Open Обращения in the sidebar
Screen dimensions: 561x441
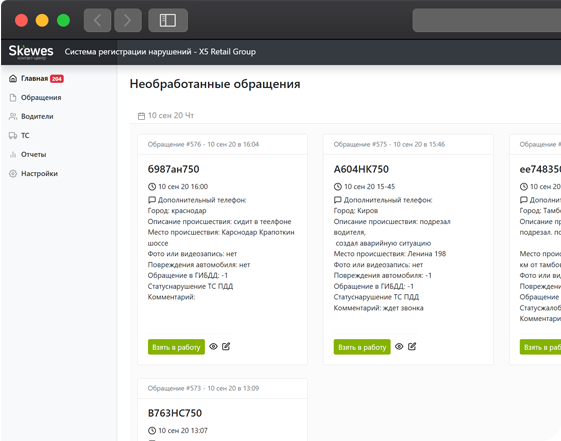[x=41, y=98]
